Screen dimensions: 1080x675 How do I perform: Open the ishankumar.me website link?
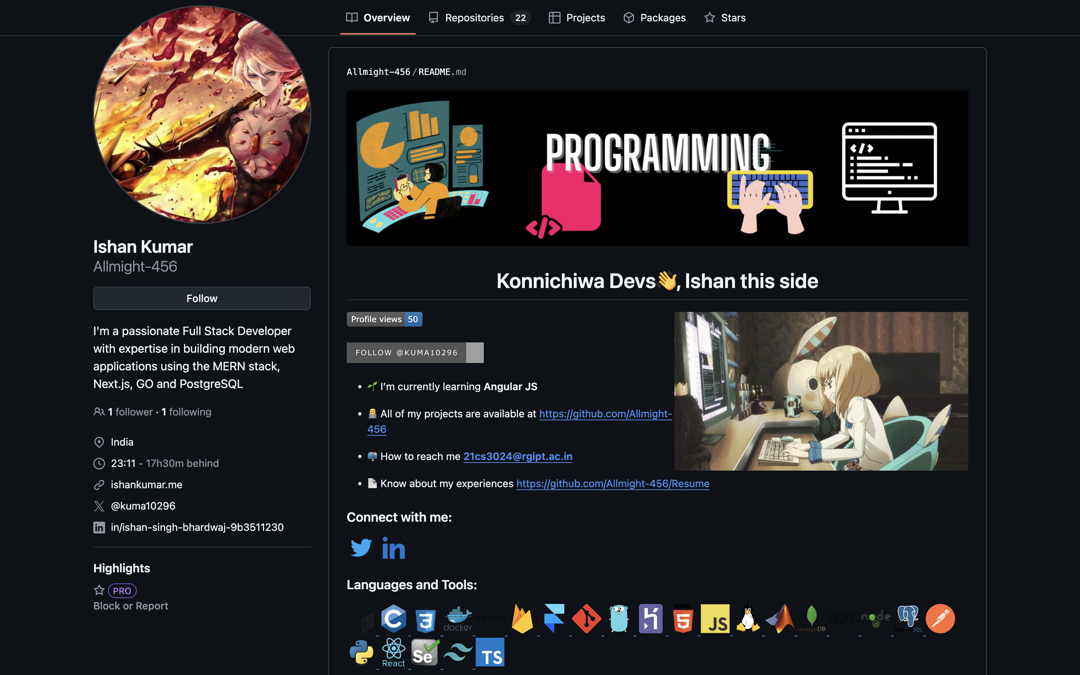point(147,484)
